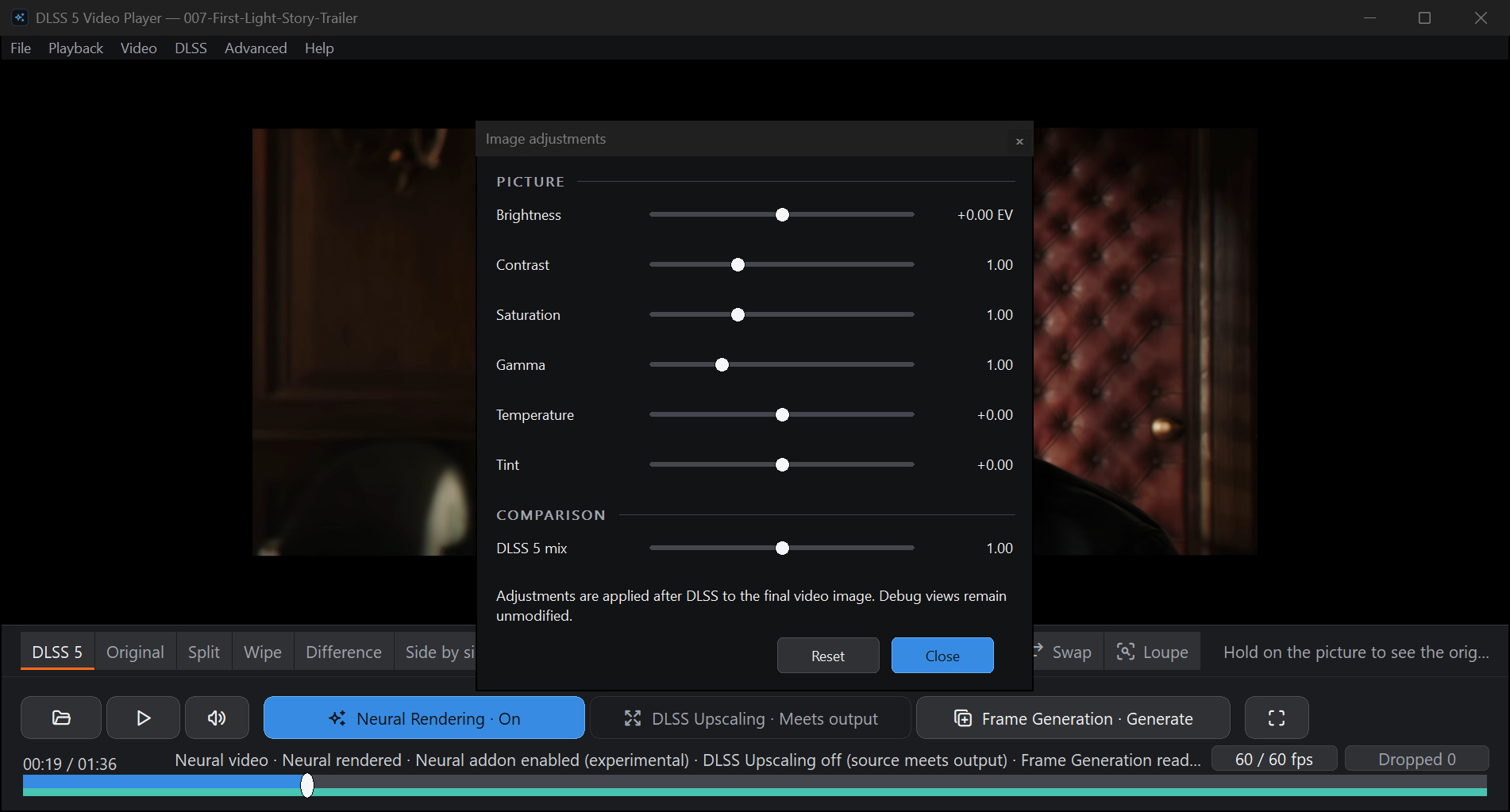Minimize the player window
Viewport: 1510px width, 812px height.
click(1369, 17)
